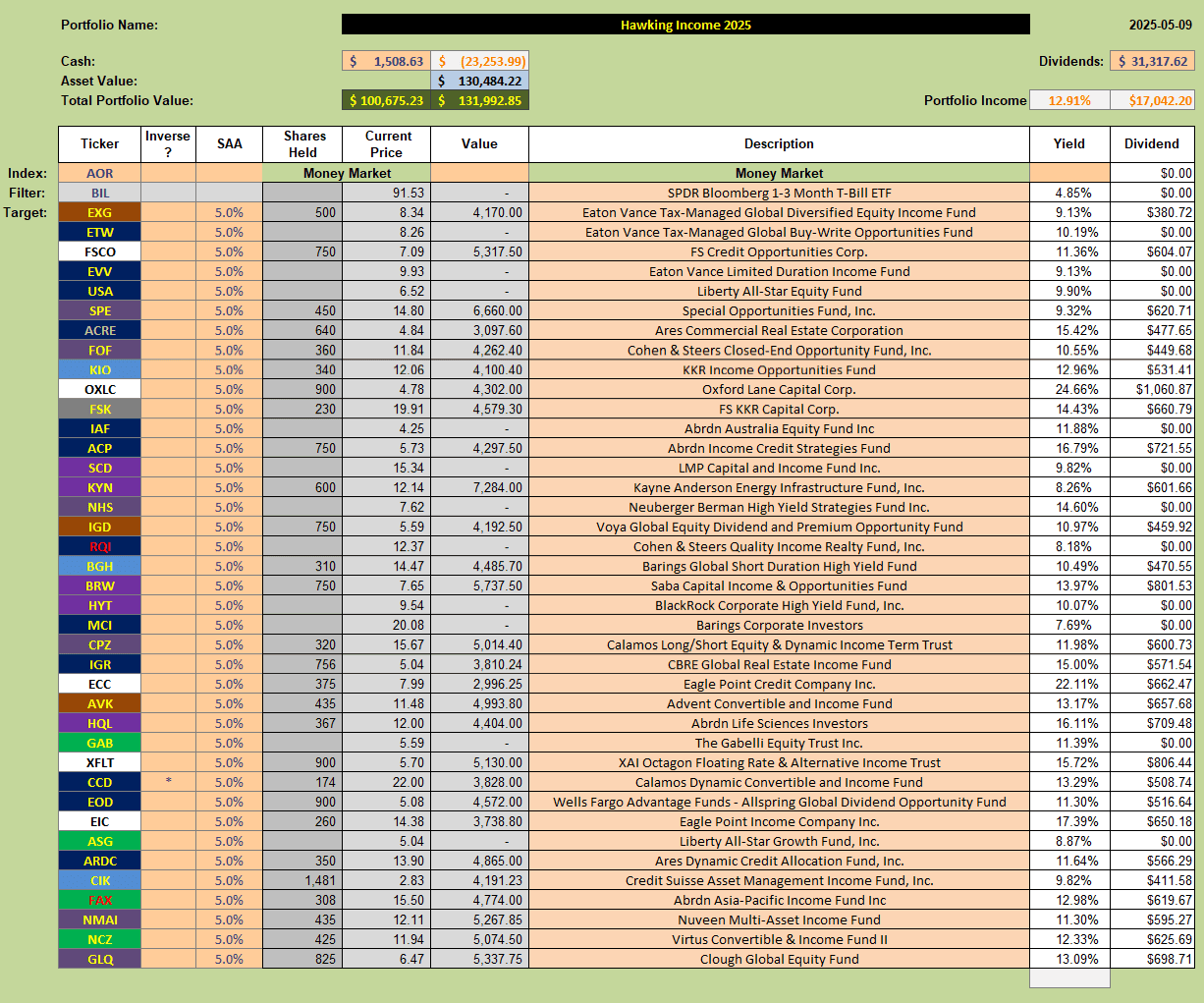1204x1003 pixels.
Task: Select value 2,996.25 for ECC
Action: click(x=479, y=684)
